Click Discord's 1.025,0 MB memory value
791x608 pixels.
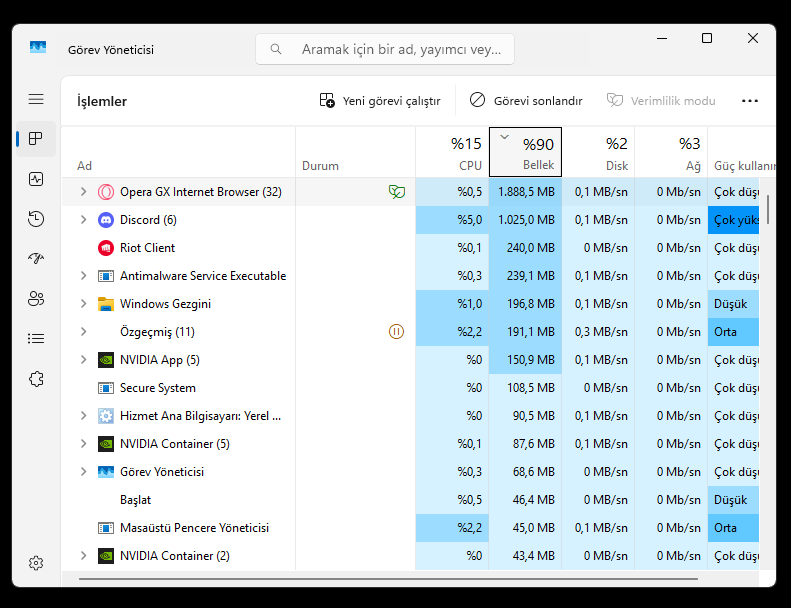[x=526, y=220]
